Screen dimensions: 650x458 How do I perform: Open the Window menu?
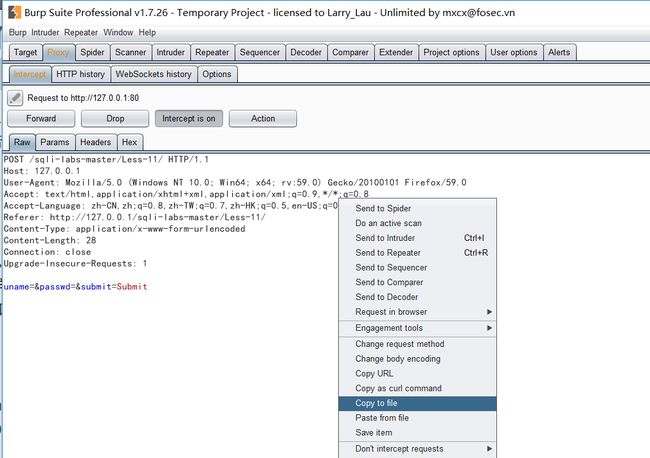pyautogui.click(x=118, y=32)
